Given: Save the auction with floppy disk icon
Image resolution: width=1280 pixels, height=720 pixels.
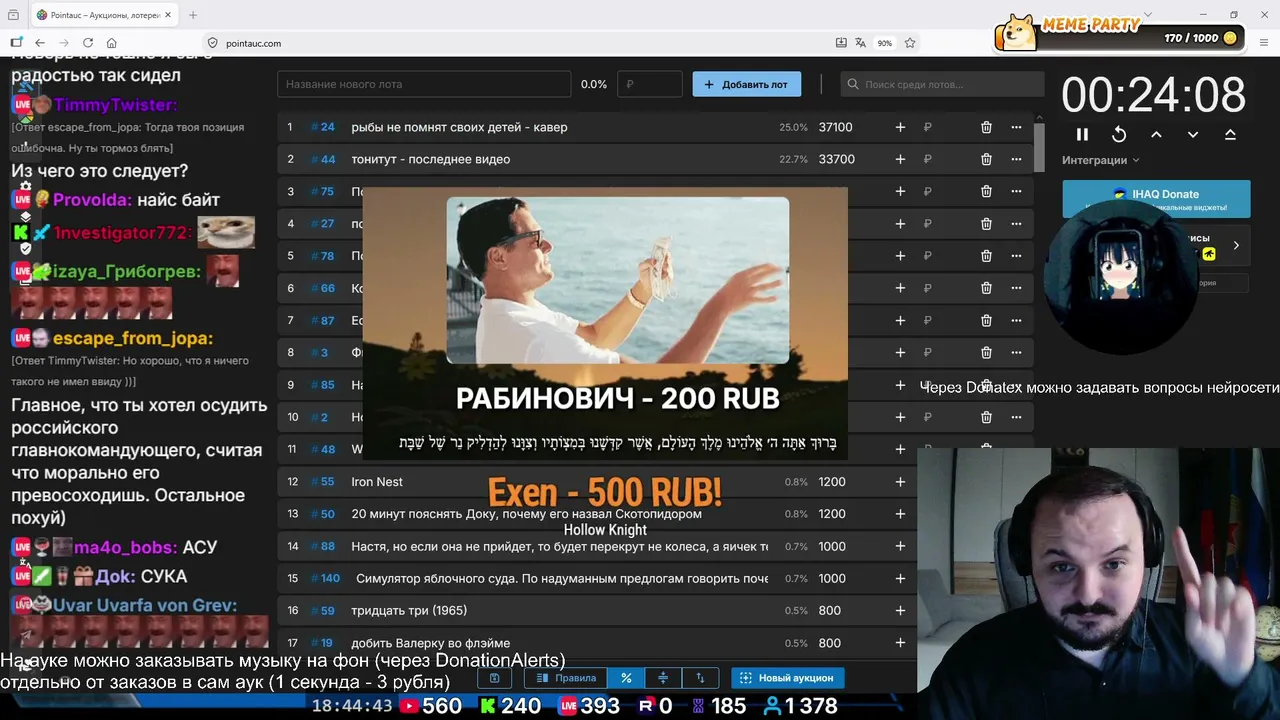Looking at the screenshot, I should 494,678.
